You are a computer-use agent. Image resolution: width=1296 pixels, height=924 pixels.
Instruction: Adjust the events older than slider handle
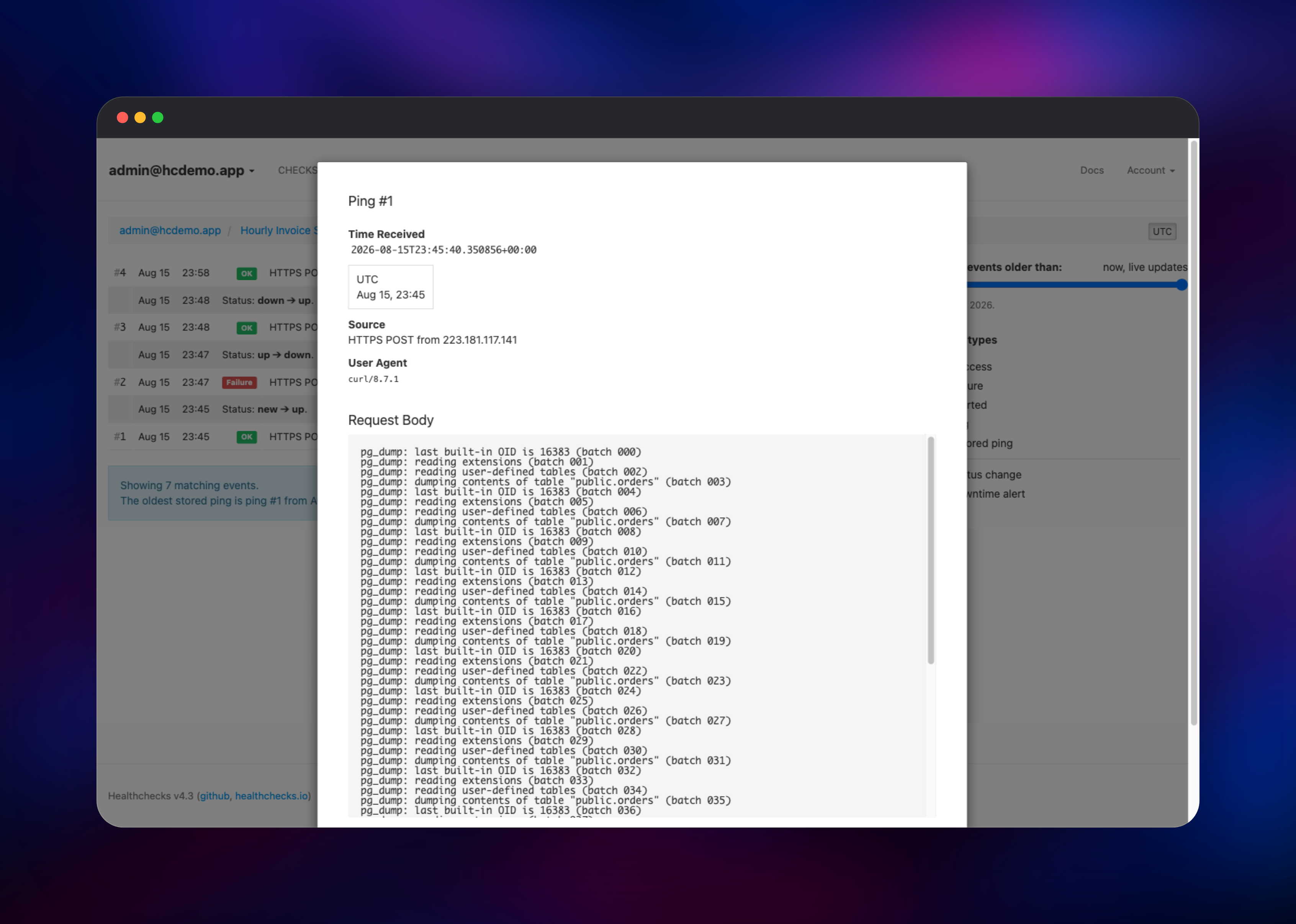point(1181,285)
